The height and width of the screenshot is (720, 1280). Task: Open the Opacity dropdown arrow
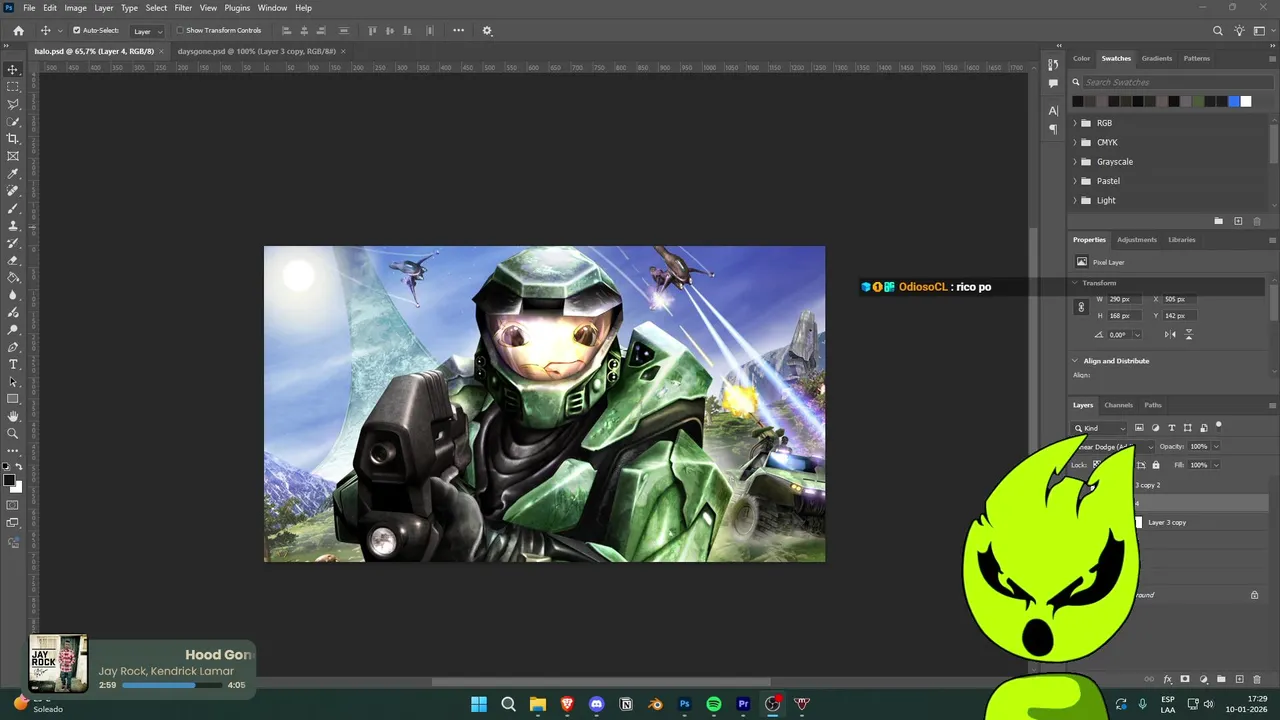click(x=1216, y=447)
